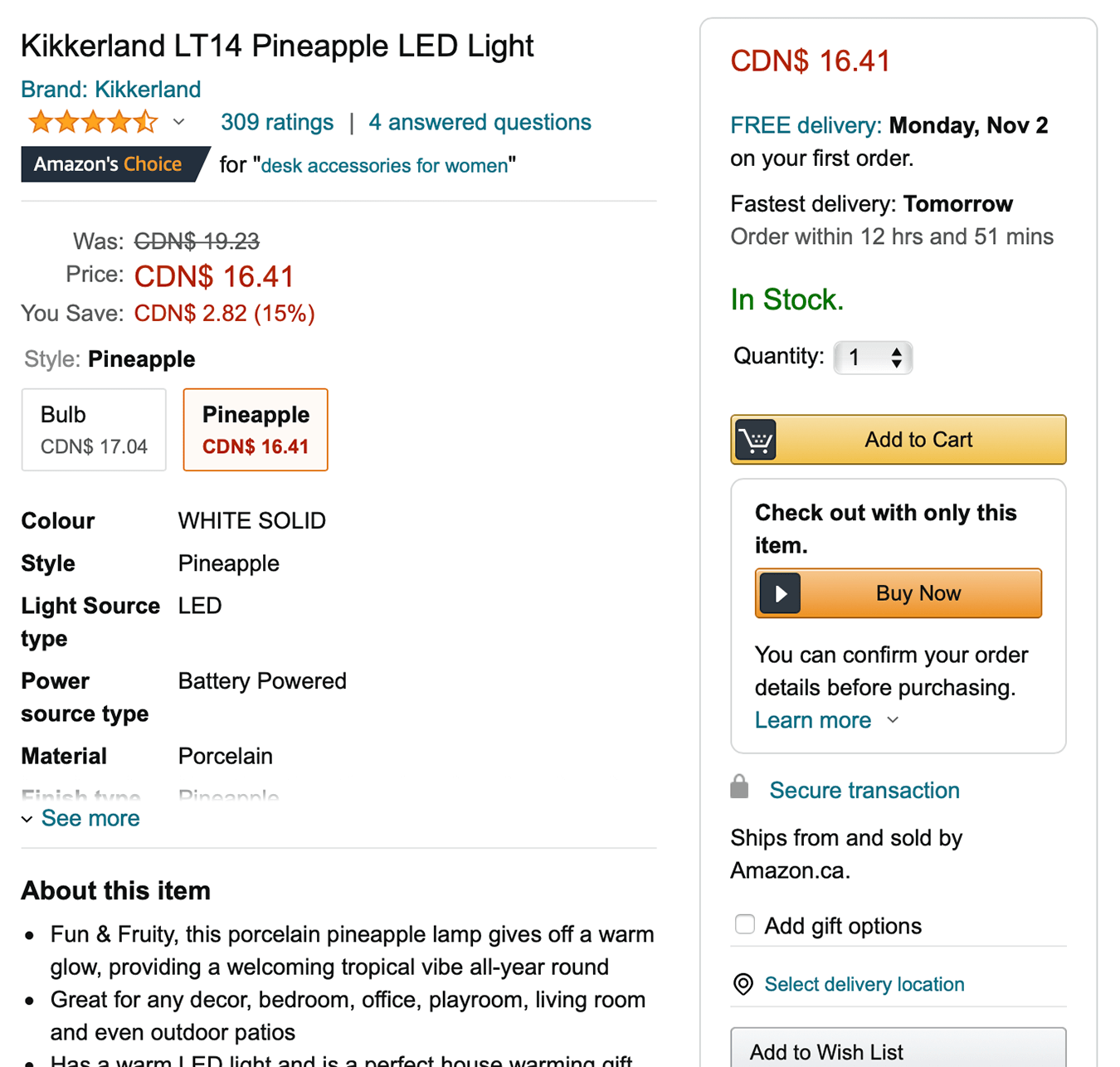This screenshot has height=1067, width=1120.
Task: Select the Pineapple style option
Action: coord(256,430)
